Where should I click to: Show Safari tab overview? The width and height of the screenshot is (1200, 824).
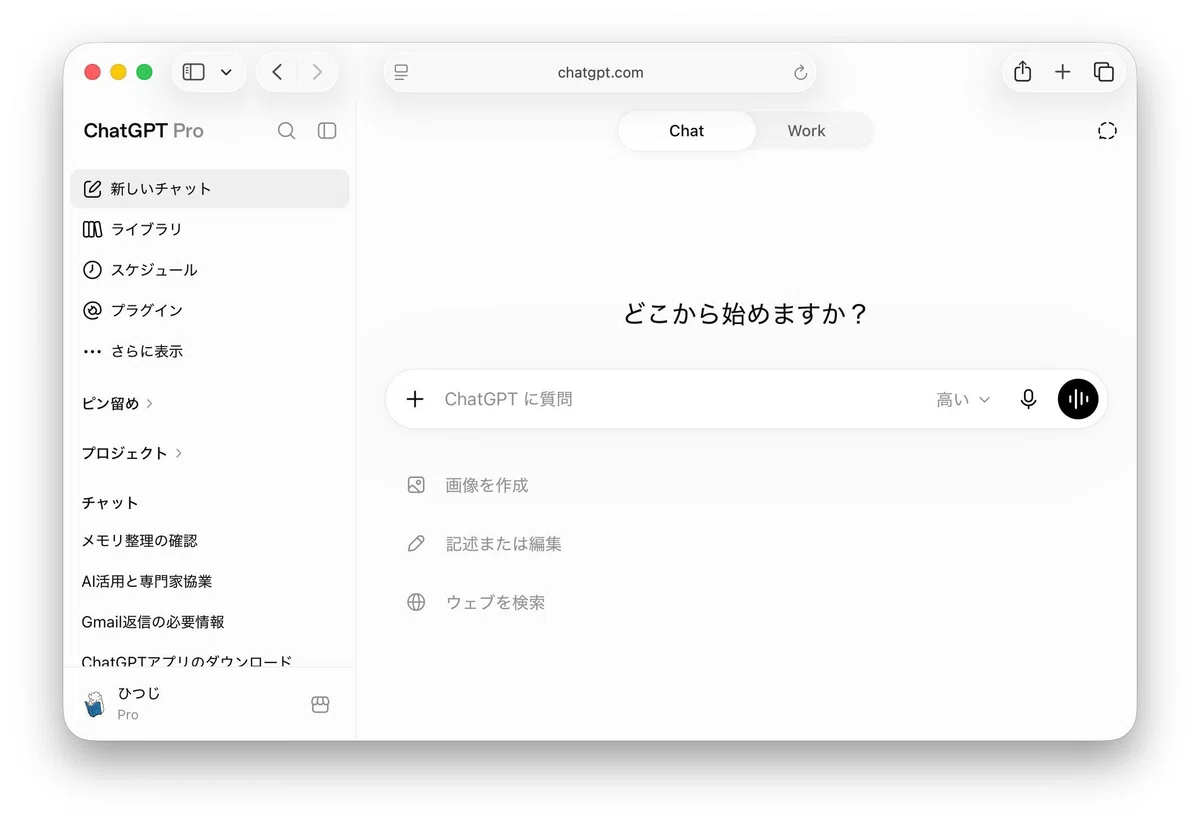[x=1104, y=72]
